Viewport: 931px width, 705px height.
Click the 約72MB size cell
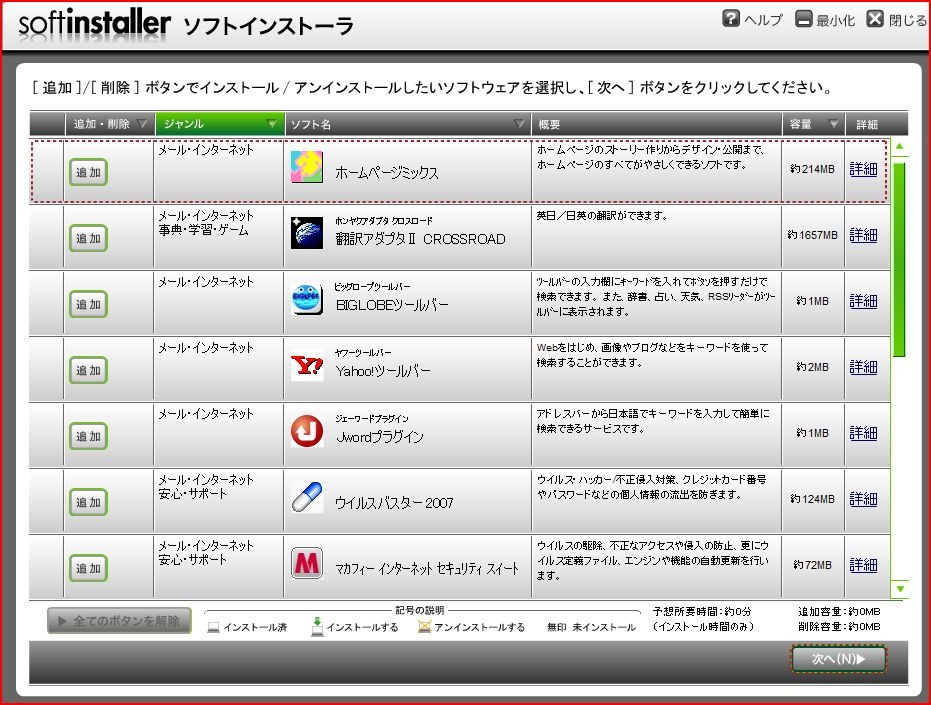pos(812,565)
